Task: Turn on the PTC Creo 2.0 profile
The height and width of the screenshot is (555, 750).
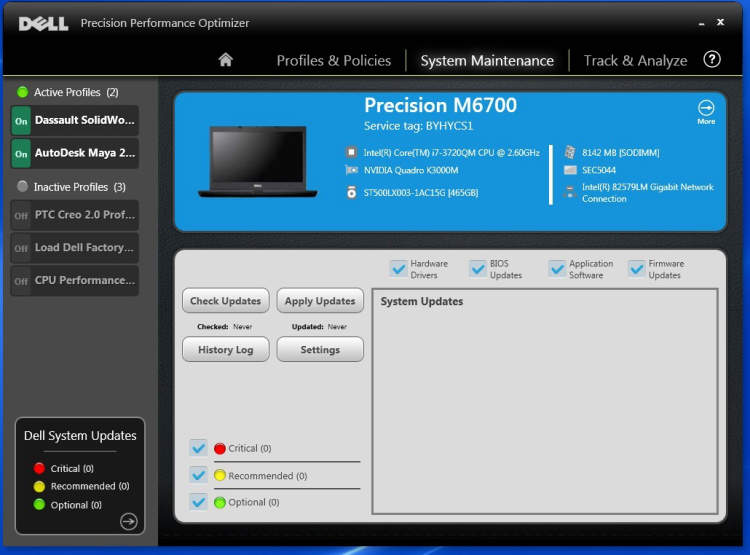Action: pyautogui.click(x=21, y=215)
